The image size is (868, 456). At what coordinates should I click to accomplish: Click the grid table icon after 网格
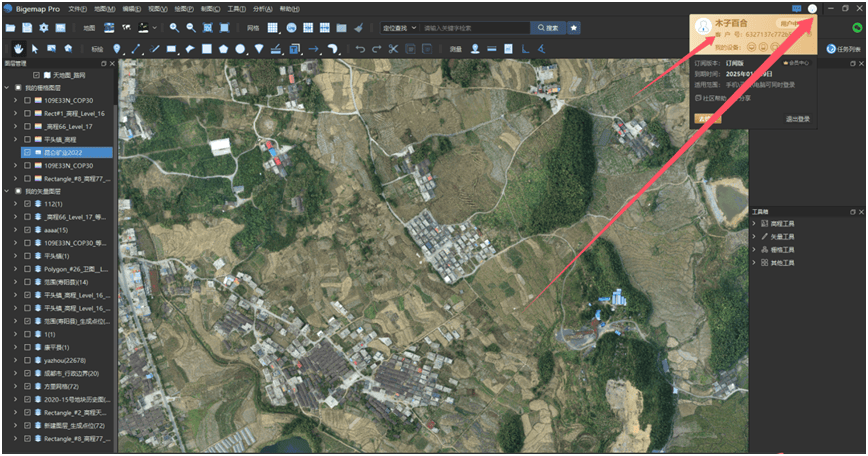[273, 28]
